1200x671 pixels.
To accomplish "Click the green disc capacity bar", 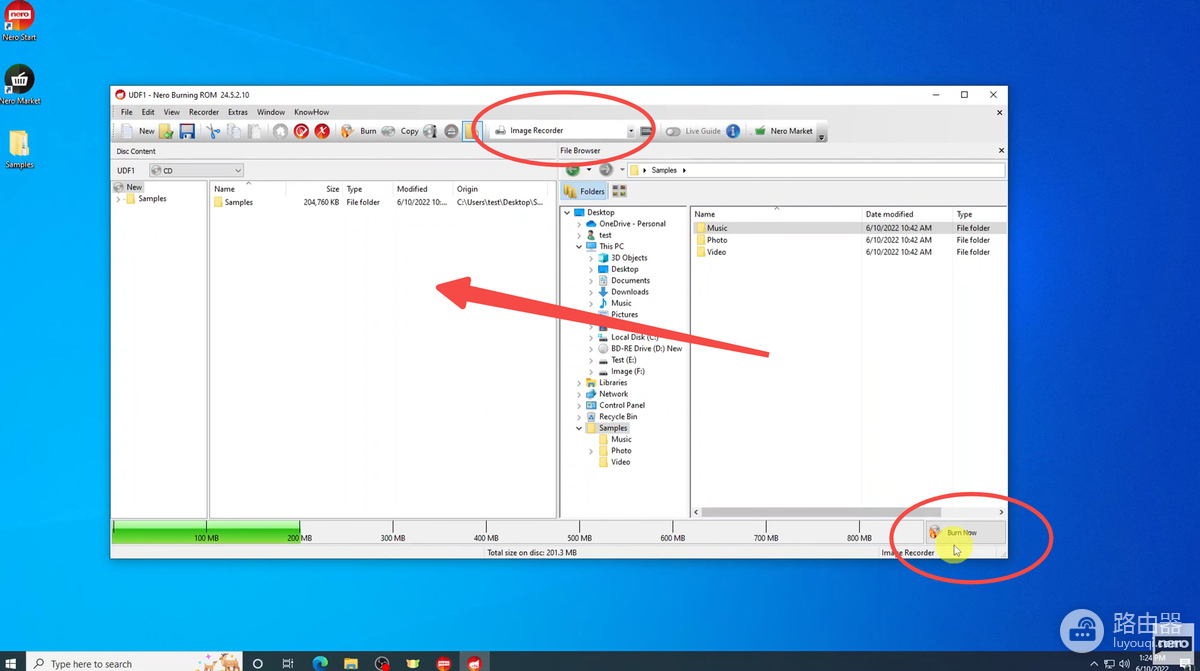I will click(x=206, y=531).
